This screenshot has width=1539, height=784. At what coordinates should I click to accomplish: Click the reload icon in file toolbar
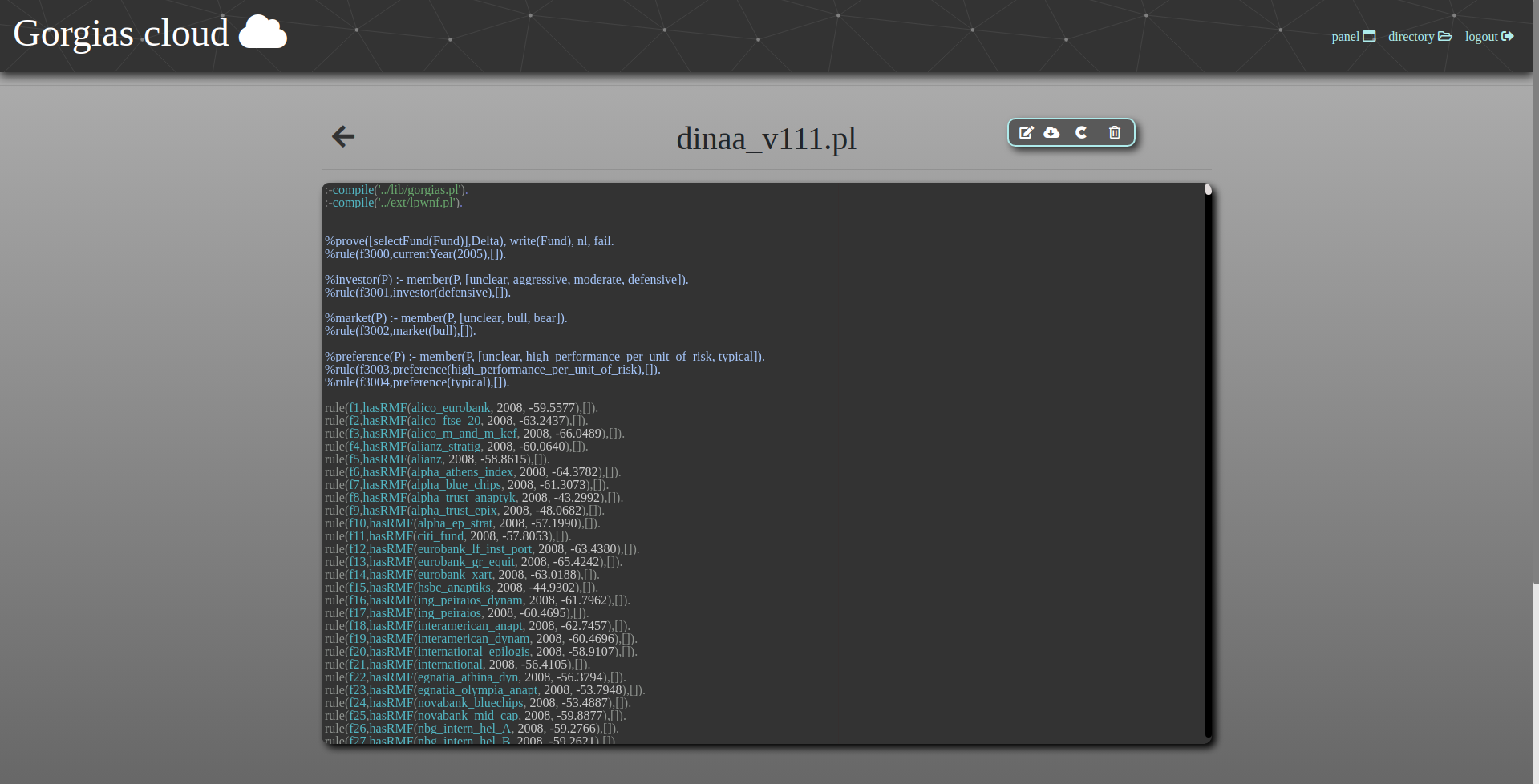pos(1081,133)
